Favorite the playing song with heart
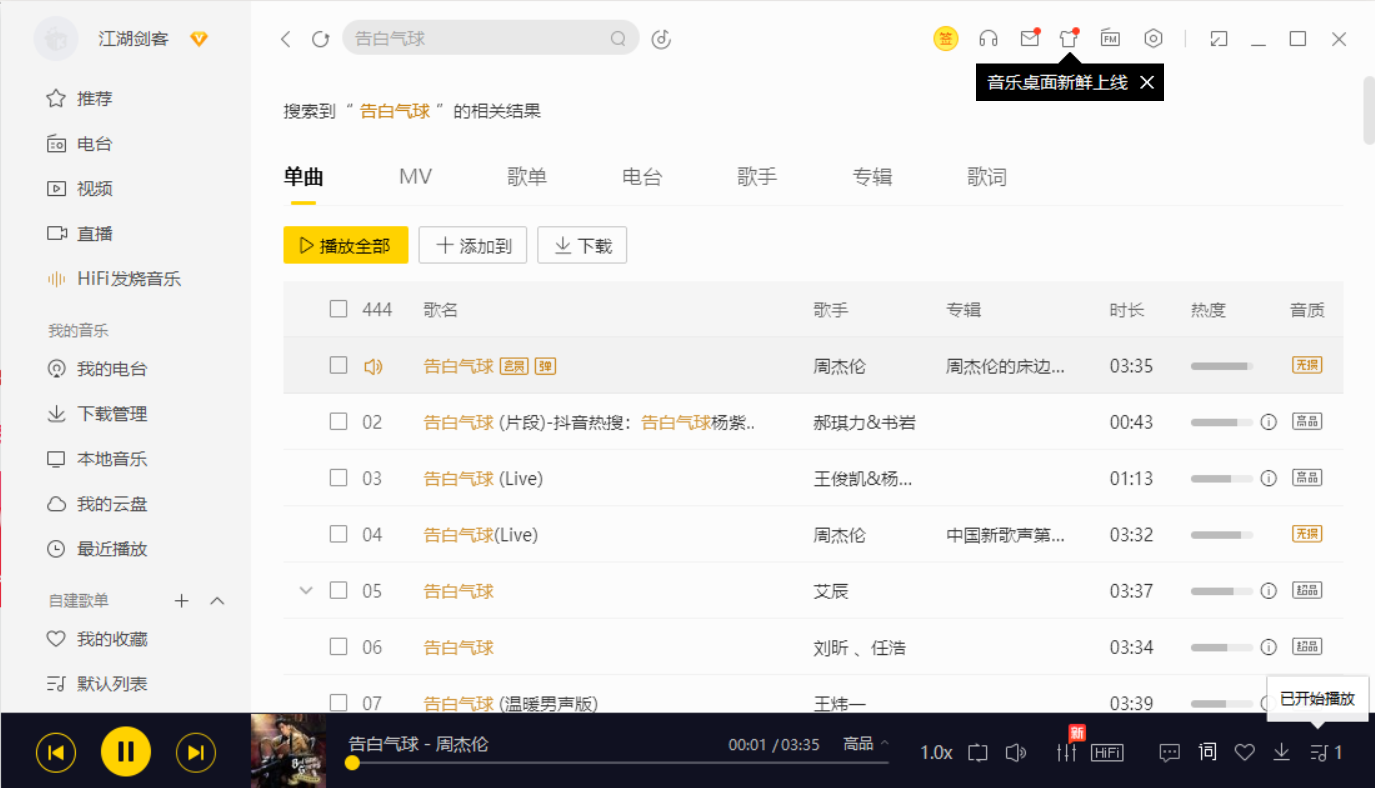 click(x=1244, y=753)
